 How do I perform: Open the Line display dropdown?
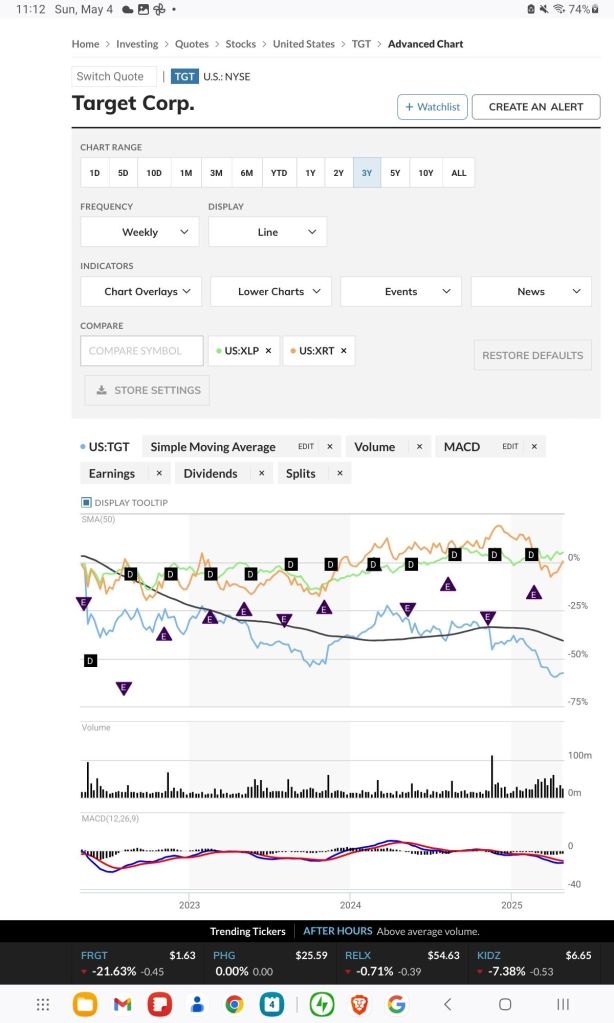pyautogui.click(x=269, y=231)
